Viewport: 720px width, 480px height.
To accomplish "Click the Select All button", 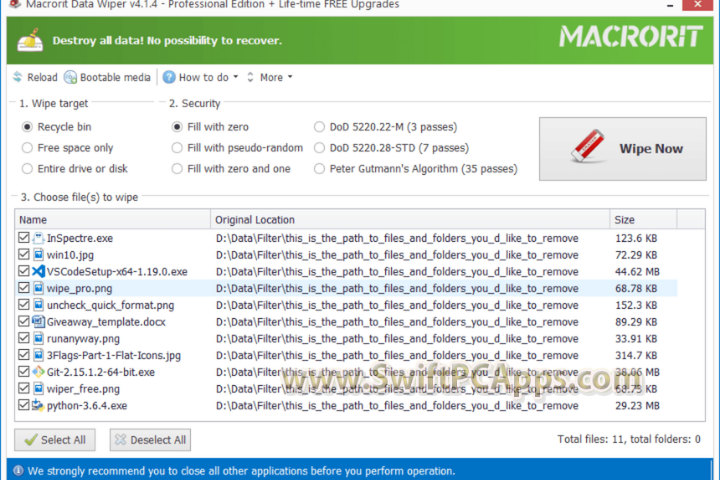I will pos(55,440).
